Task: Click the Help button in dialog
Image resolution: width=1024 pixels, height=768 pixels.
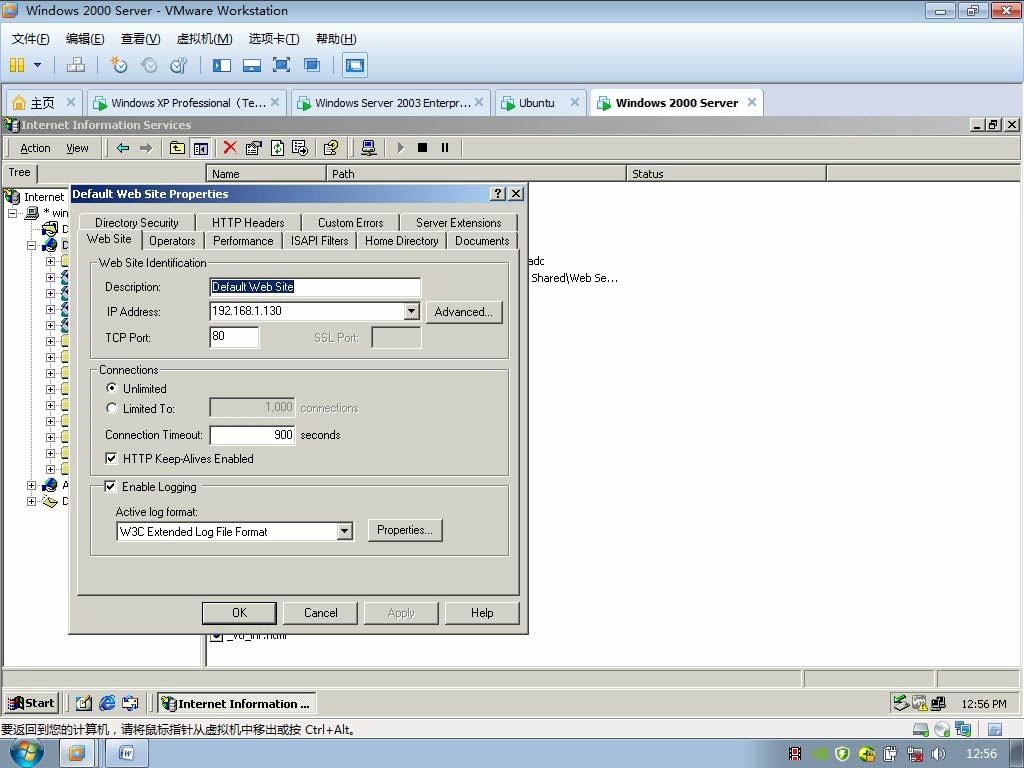Action: coord(482,613)
